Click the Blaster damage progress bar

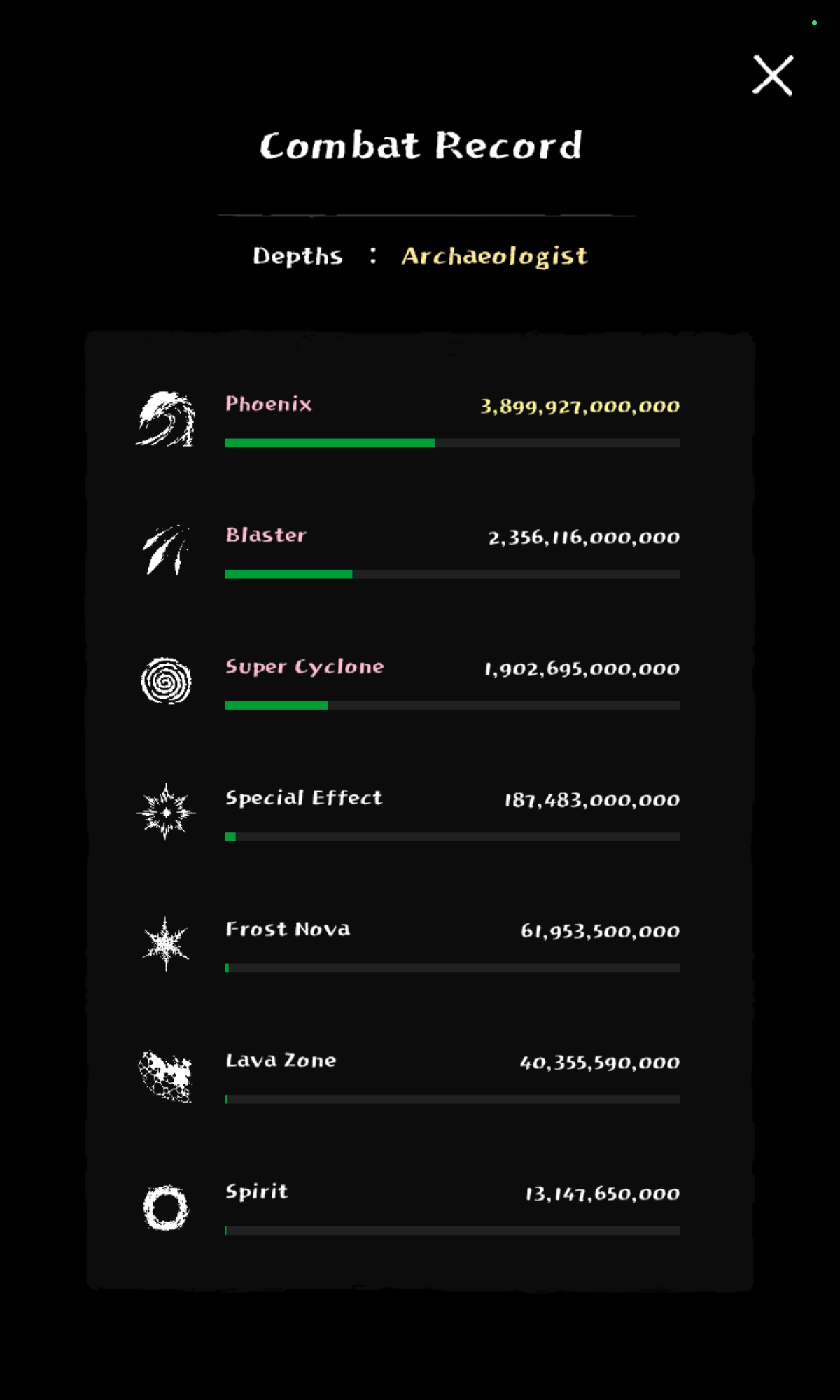[x=452, y=574]
